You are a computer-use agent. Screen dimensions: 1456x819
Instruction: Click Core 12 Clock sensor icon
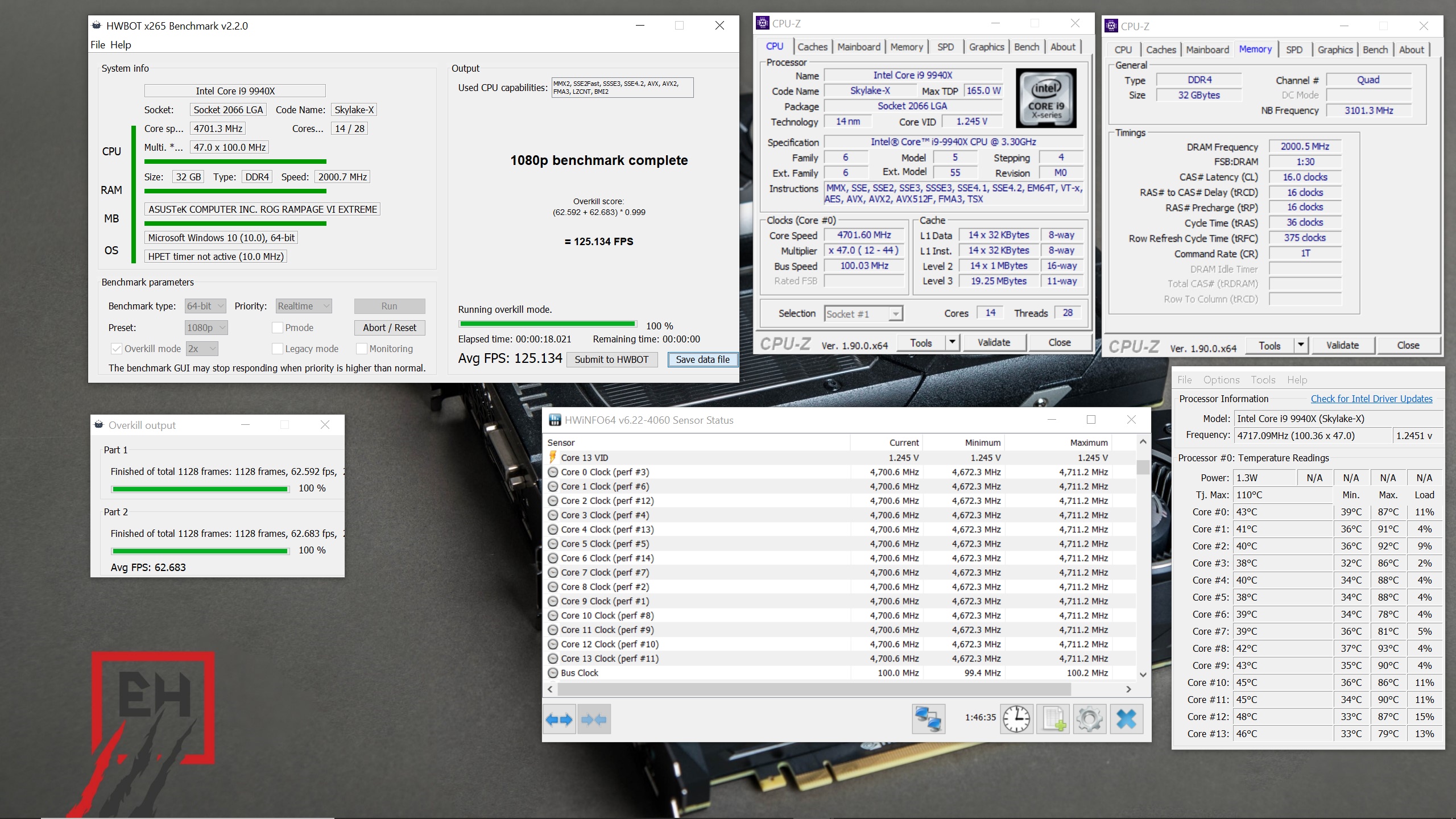pyautogui.click(x=553, y=644)
